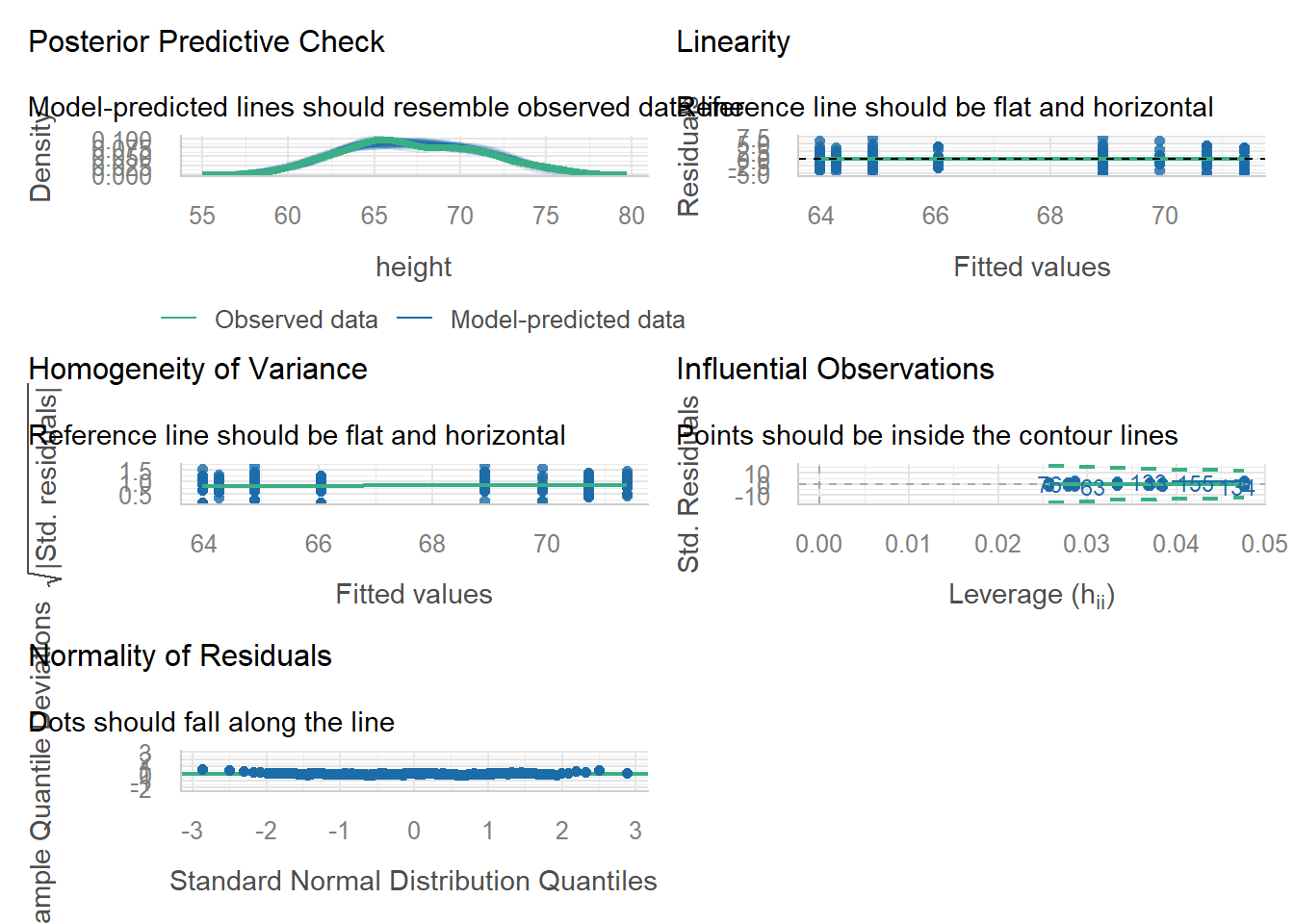Click "Fitted values" label under the Linearity plot
The image size is (1294, 924).
click(1031, 268)
